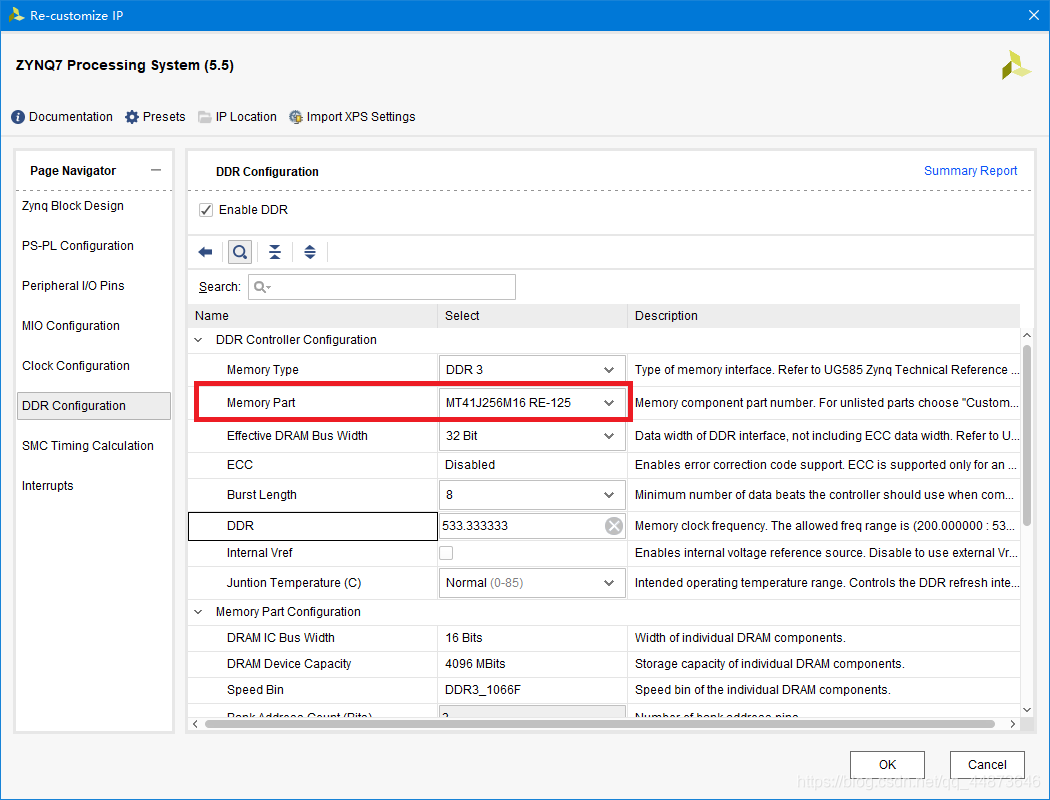This screenshot has width=1050, height=800.
Task: Click the Import XPS Settings icon
Action: point(295,117)
